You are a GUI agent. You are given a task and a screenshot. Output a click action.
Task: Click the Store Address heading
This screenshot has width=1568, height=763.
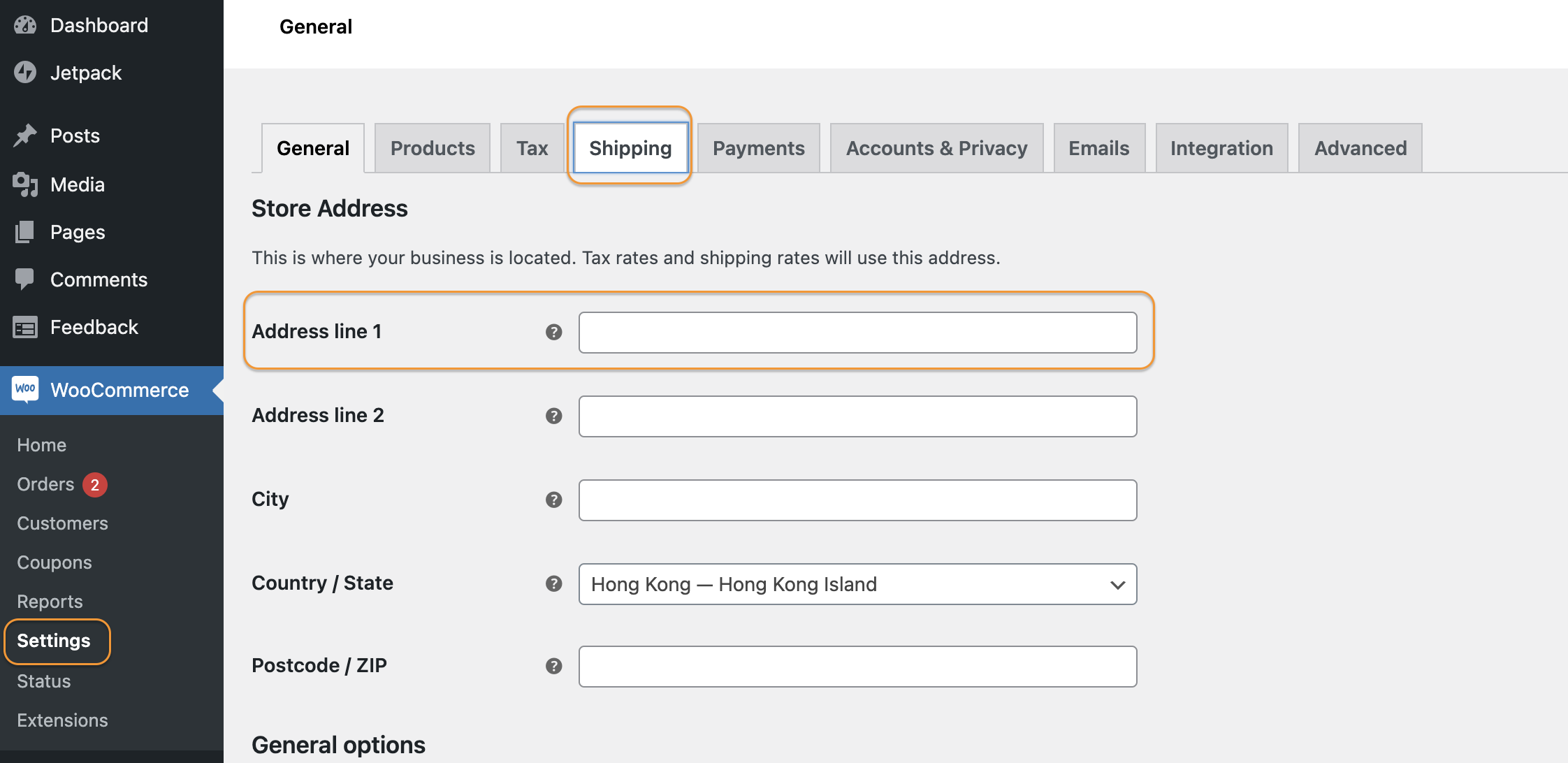(329, 208)
